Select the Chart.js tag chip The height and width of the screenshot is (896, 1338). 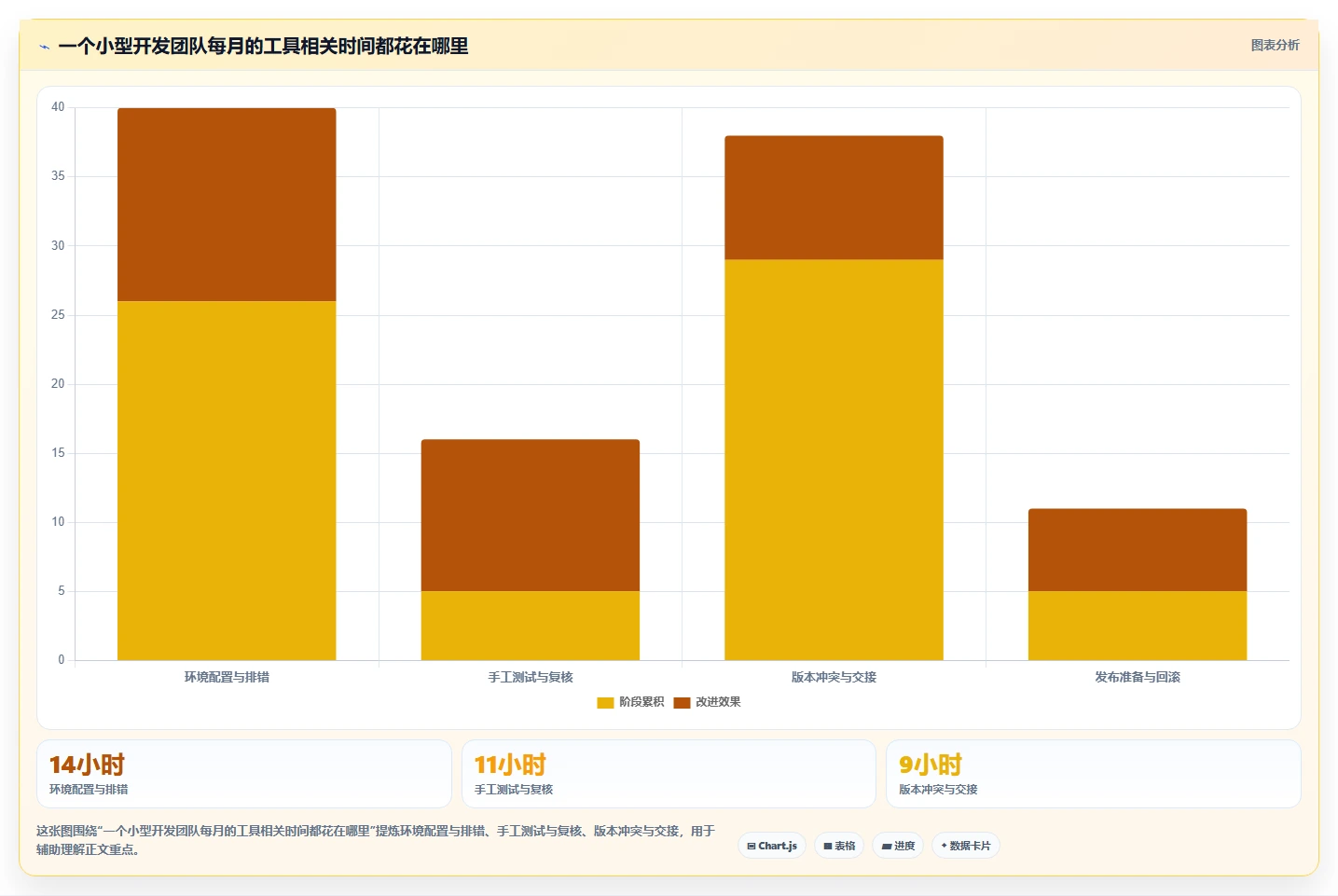click(x=772, y=846)
